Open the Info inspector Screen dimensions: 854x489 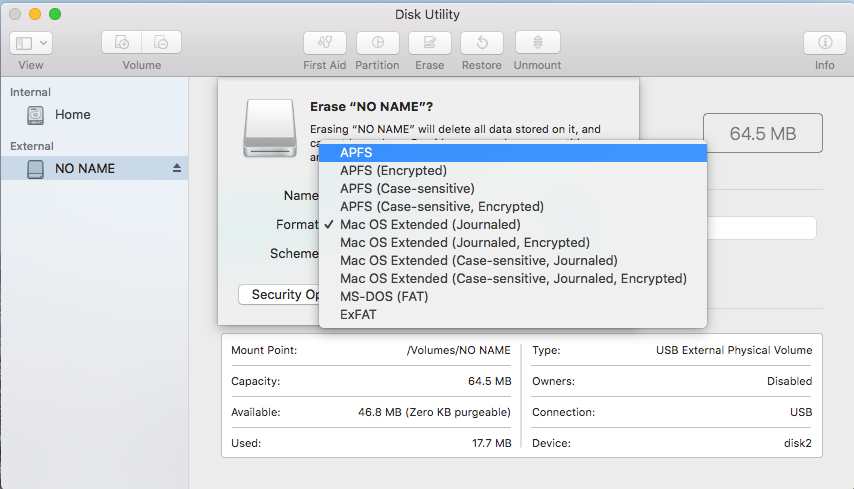point(825,43)
